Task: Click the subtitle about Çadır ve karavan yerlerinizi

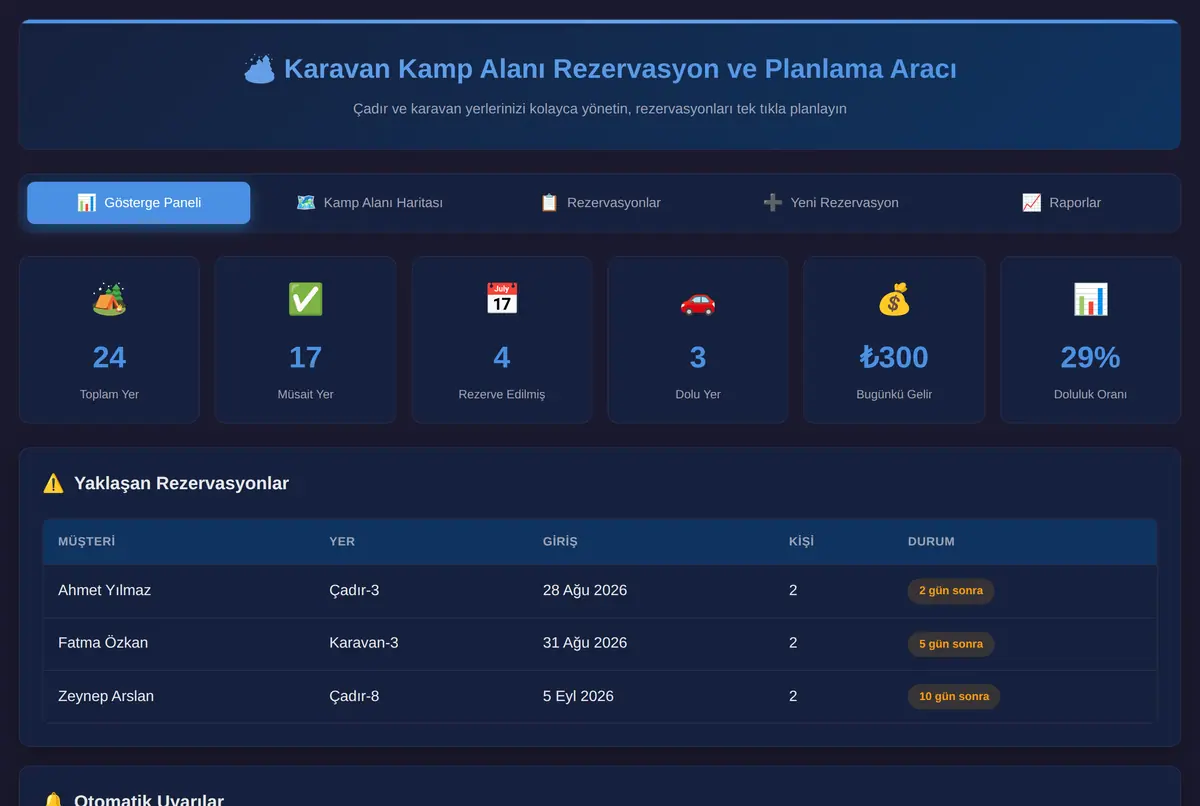Action: (x=600, y=108)
